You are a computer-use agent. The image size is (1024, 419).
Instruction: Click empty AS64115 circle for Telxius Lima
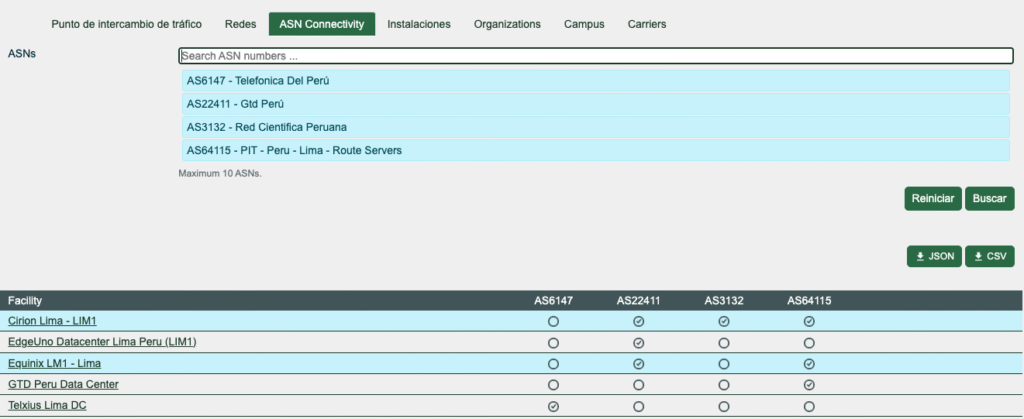click(x=809, y=406)
